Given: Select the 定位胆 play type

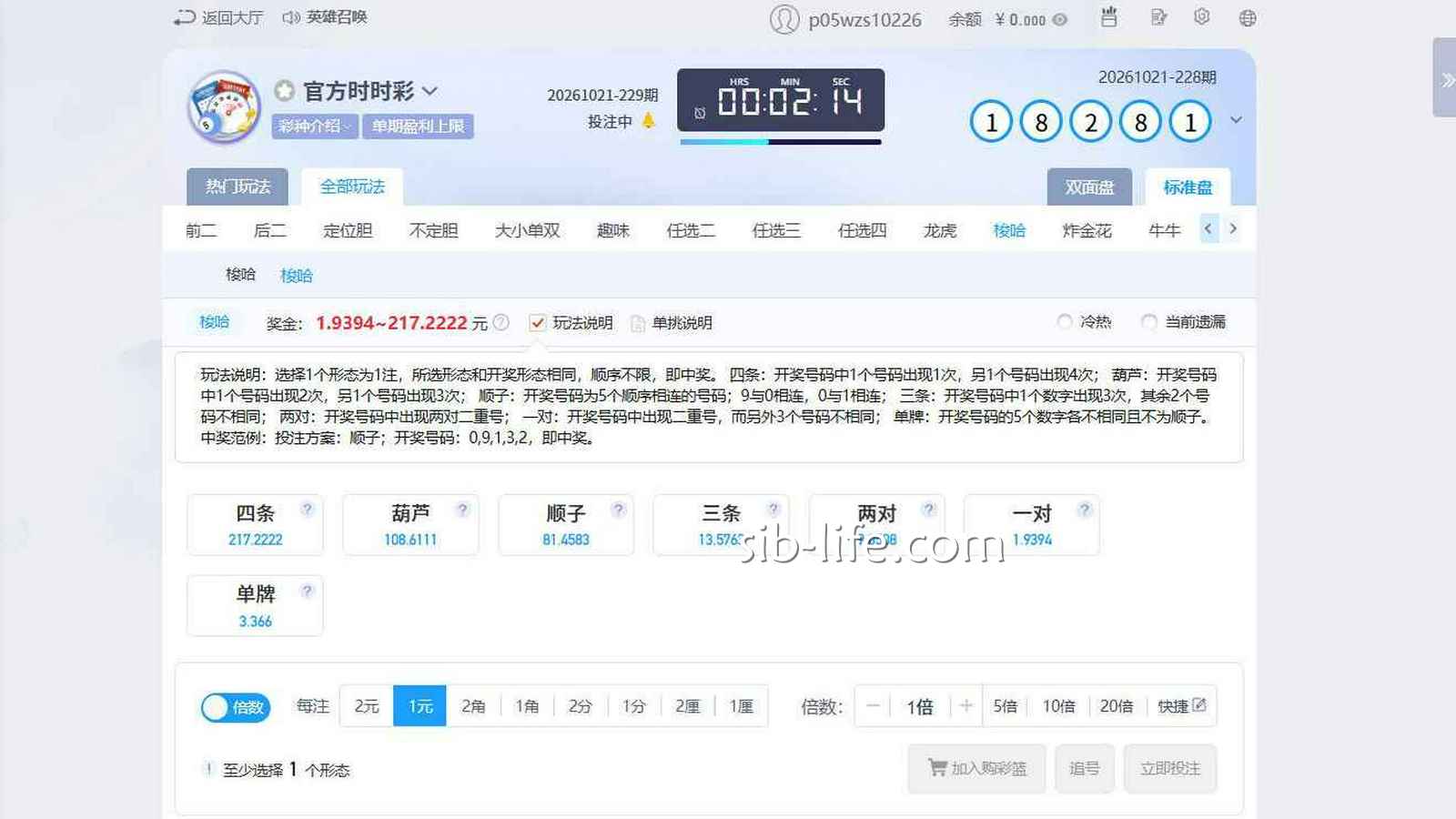Looking at the screenshot, I should [x=348, y=230].
